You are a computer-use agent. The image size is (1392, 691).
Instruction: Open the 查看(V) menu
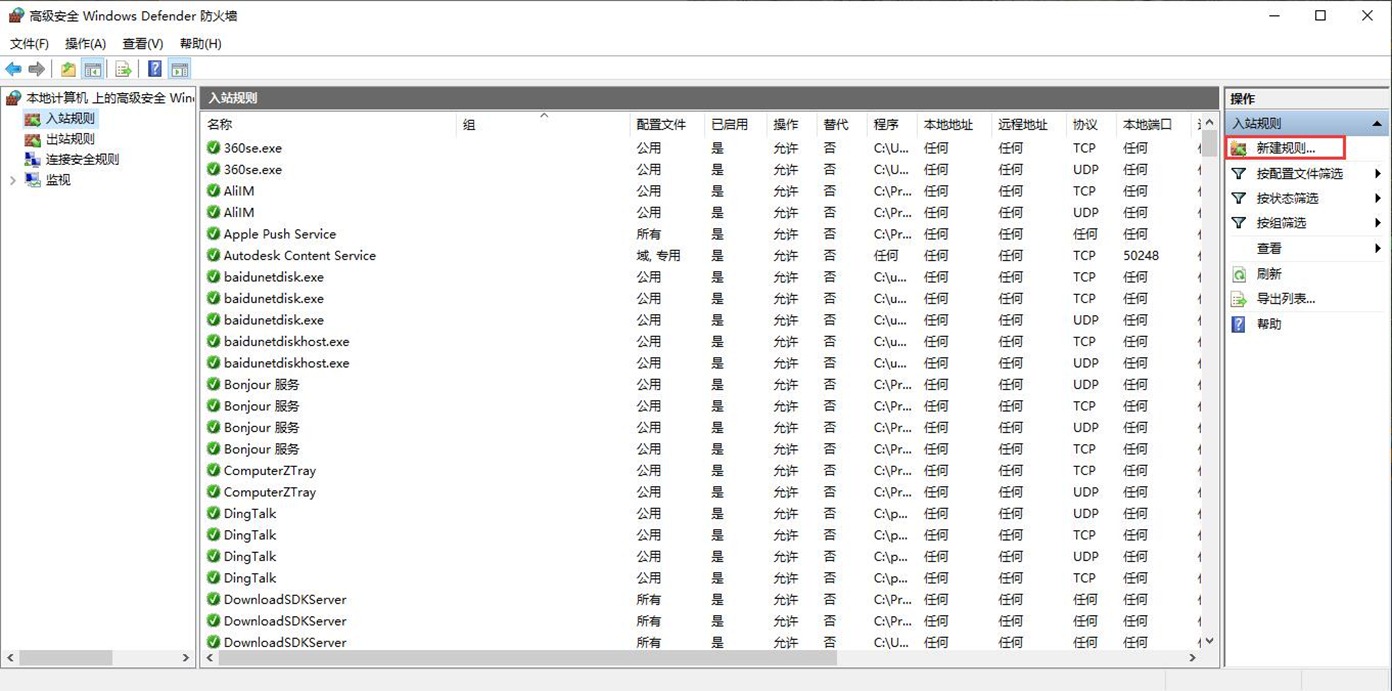[142, 44]
